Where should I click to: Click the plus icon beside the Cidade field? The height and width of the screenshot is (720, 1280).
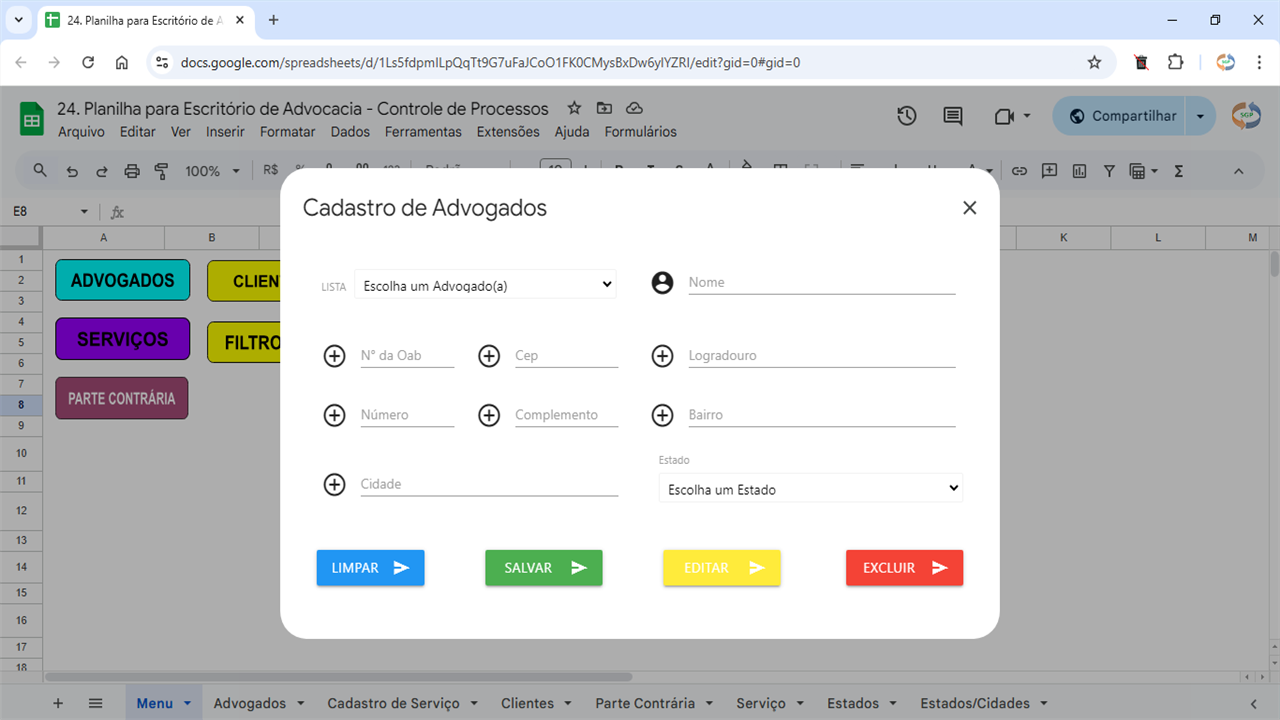click(x=335, y=484)
